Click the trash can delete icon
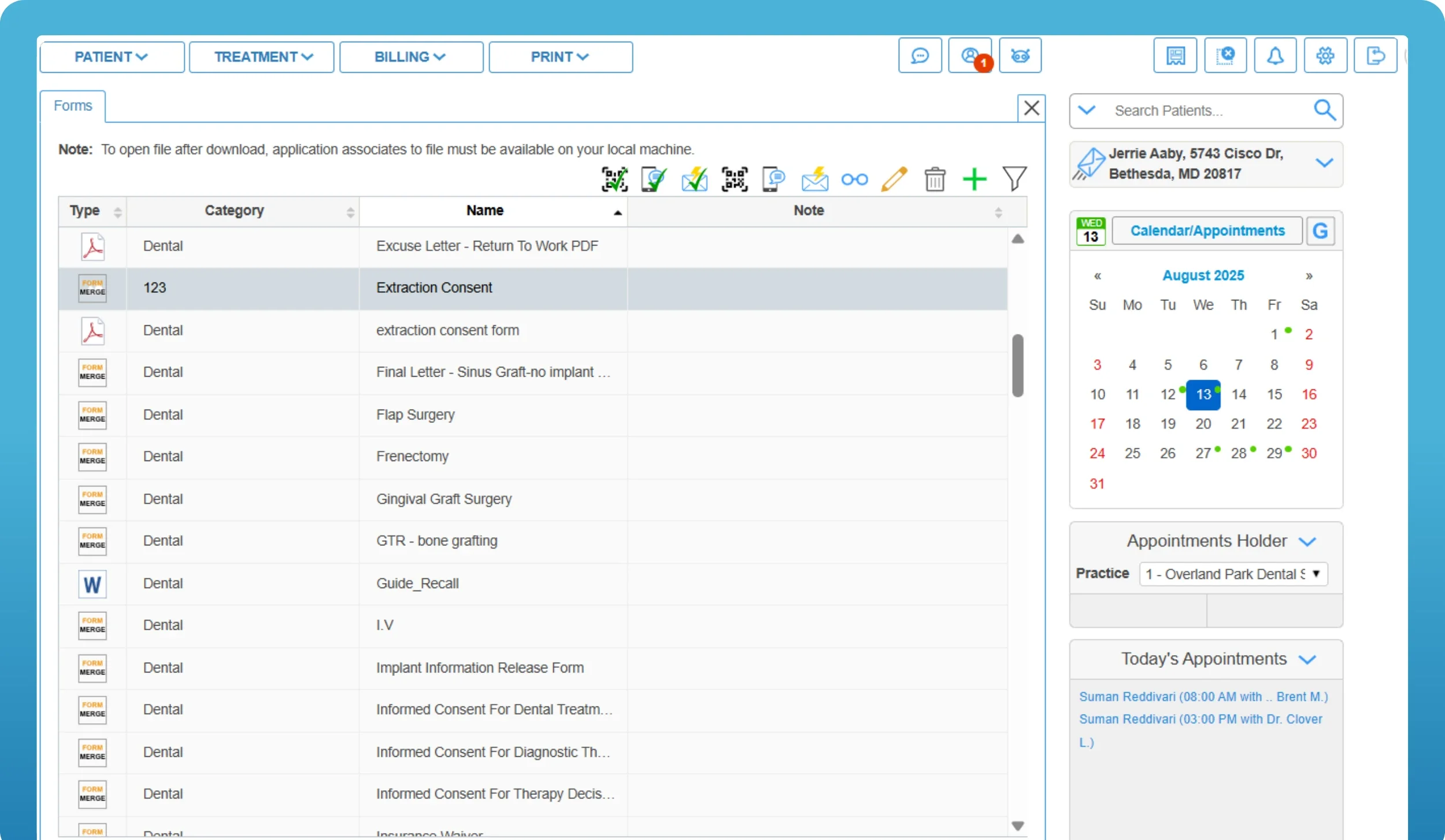Viewport: 1445px width, 840px height. (x=934, y=179)
